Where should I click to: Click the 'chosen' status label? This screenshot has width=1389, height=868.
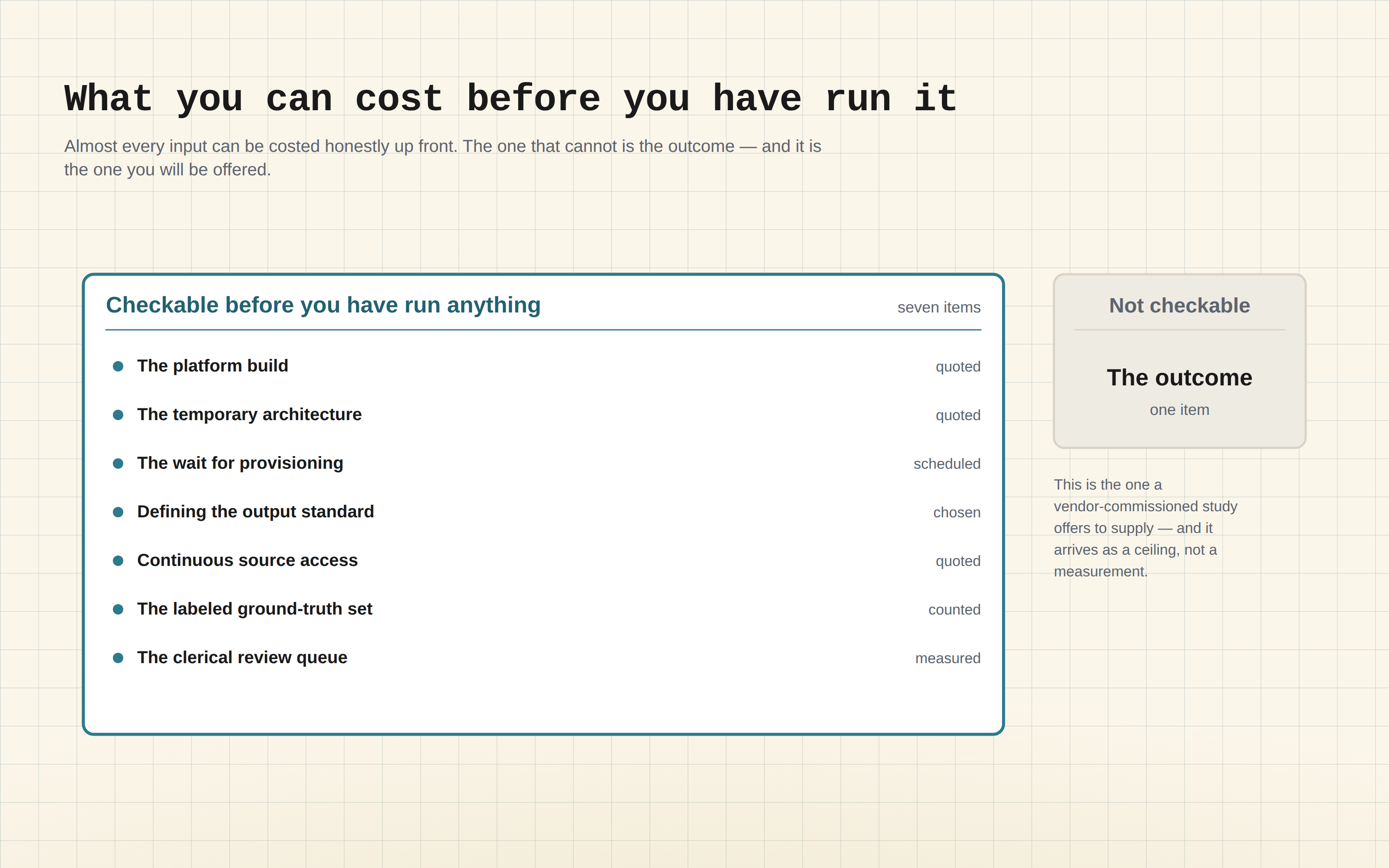[x=957, y=513]
